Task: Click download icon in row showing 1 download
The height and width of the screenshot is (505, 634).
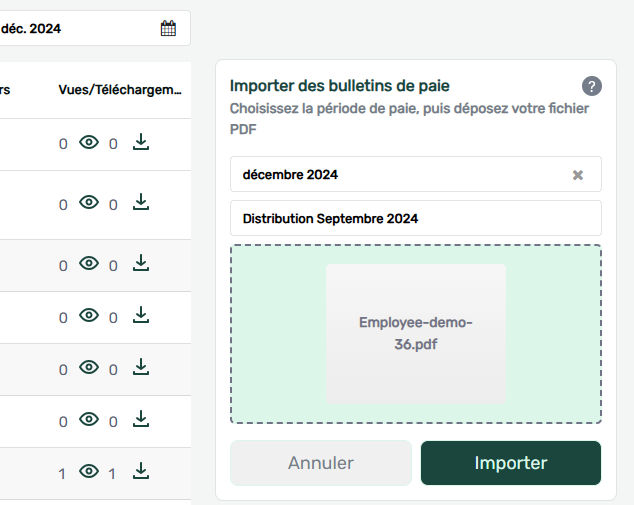Action: [141, 472]
